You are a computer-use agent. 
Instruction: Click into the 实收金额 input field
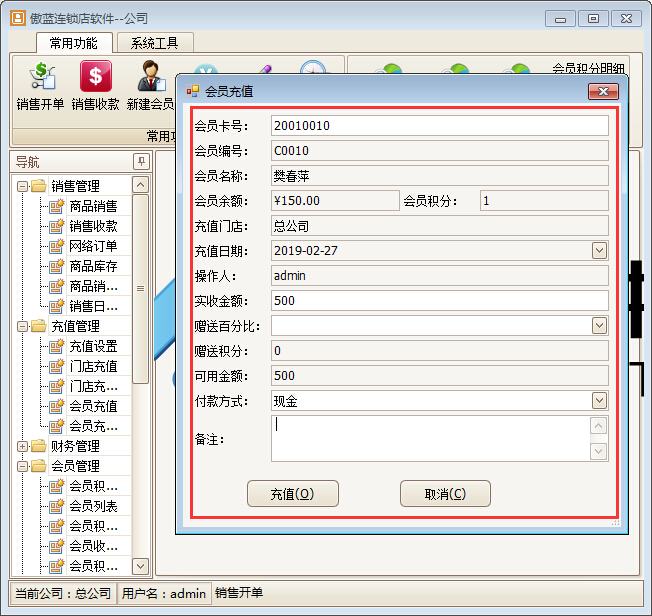point(439,300)
